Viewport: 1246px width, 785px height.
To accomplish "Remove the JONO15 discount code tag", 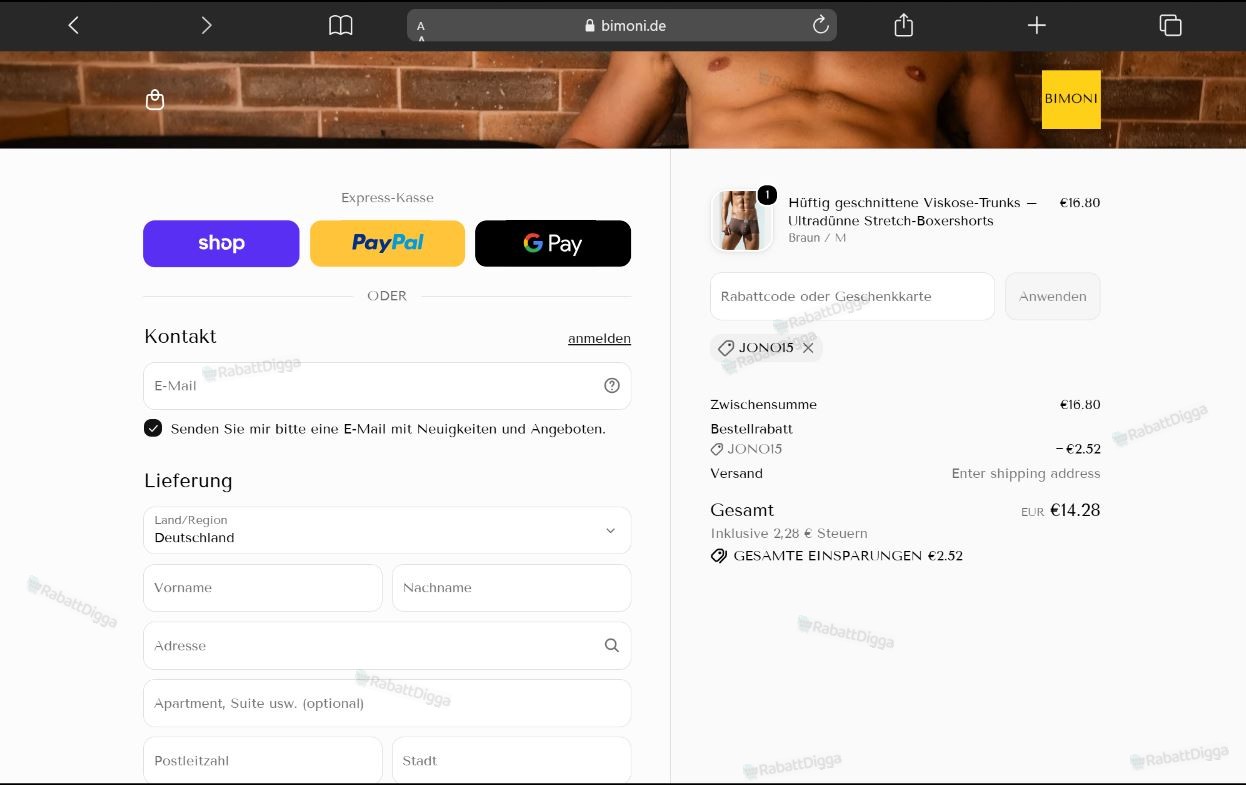I will [x=808, y=348].
